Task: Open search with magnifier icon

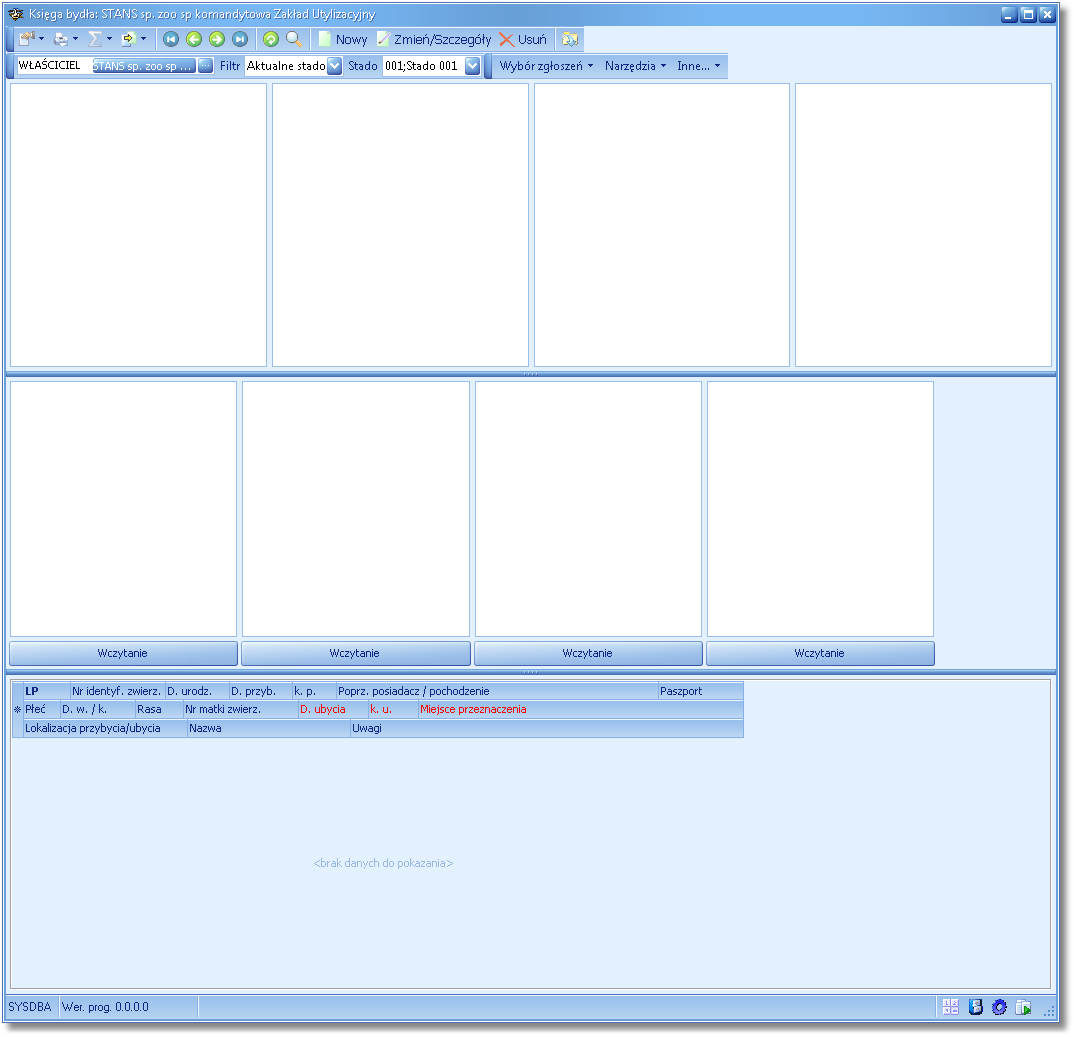Action: pyautogui.click(x=294, y=39)
